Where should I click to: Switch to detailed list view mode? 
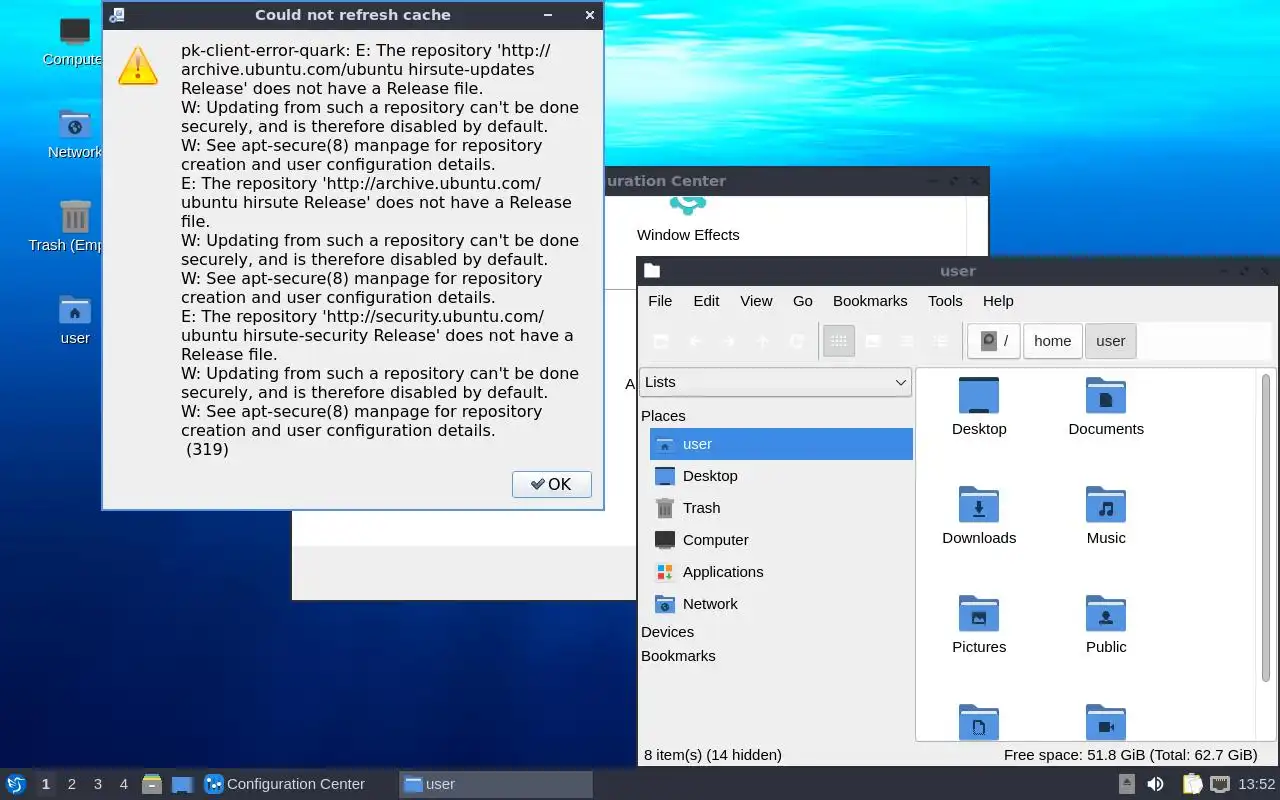coord(941,341)
